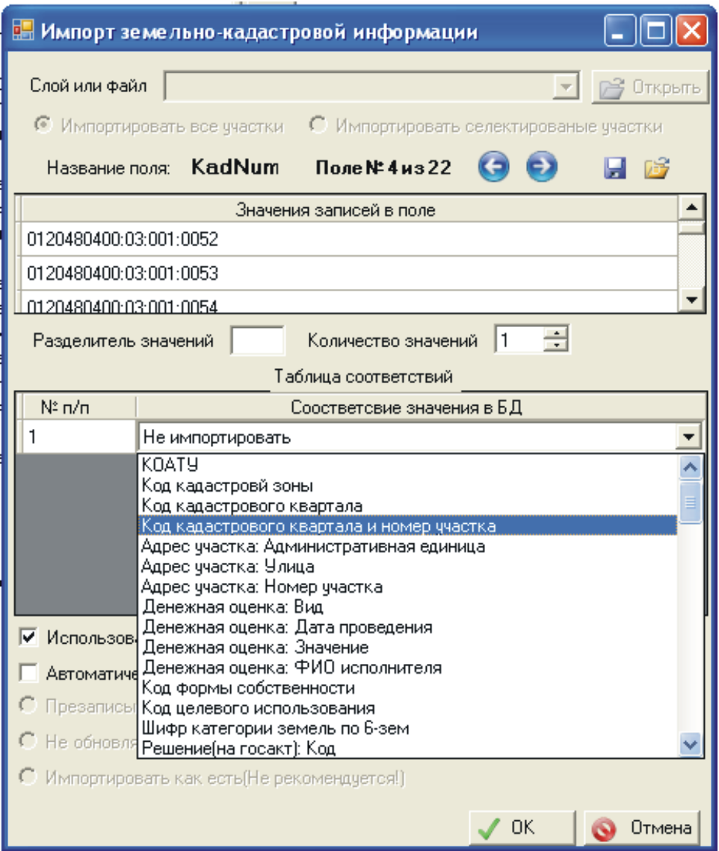Select 'Импортировать как есть' radio option
The height and width of the screenshot is (851, 719).
[29, 777]
